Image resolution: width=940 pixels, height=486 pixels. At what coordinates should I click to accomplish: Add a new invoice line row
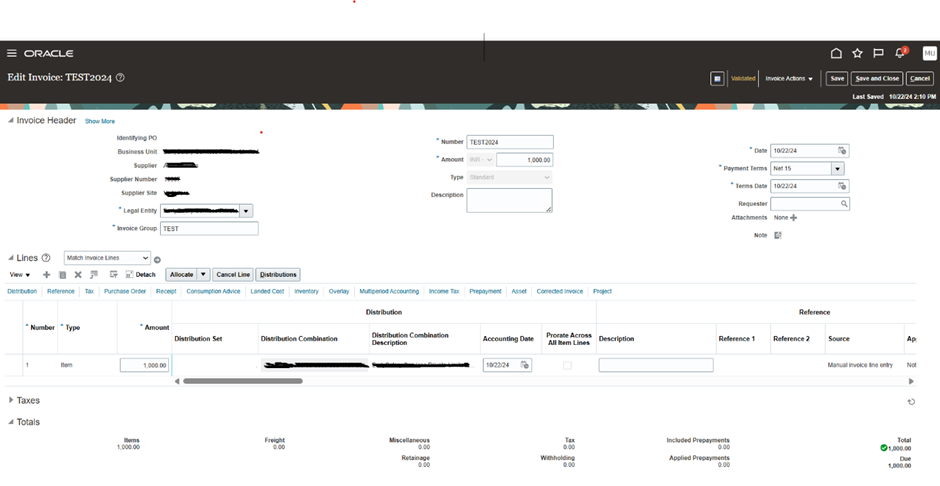click(x=46, y=275)
